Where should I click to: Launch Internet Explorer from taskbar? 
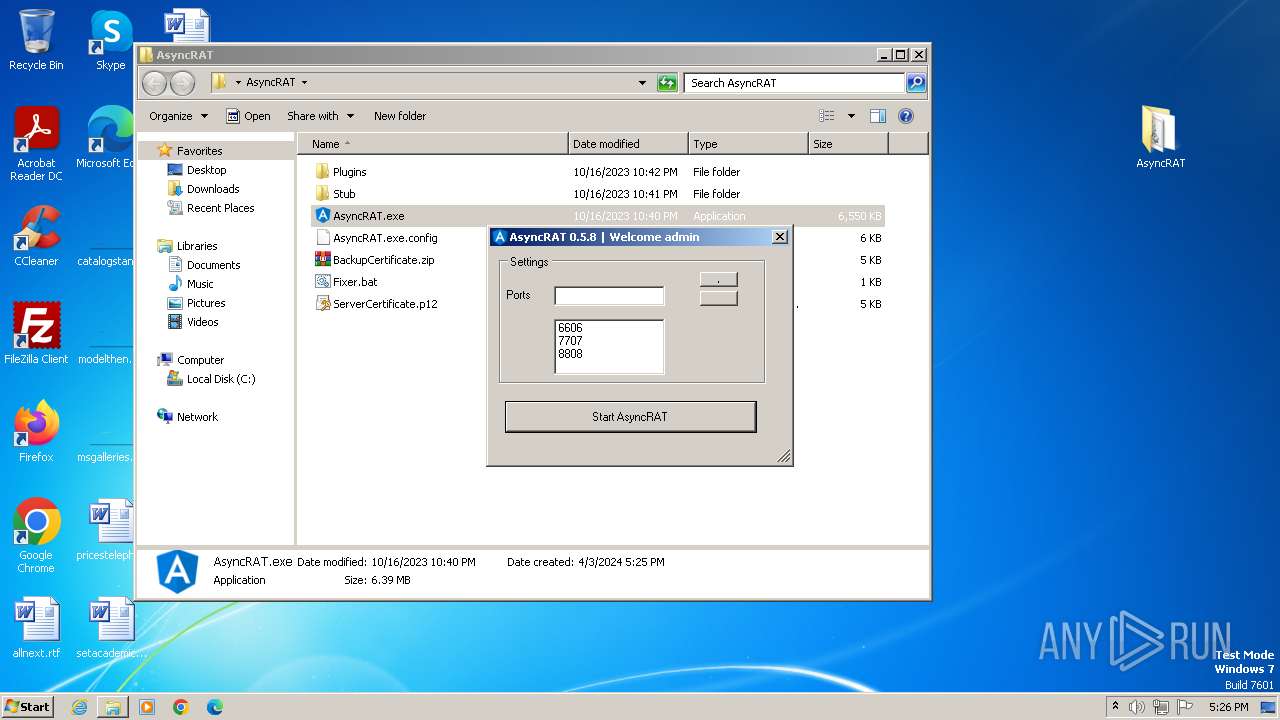(x=79, y=707)
